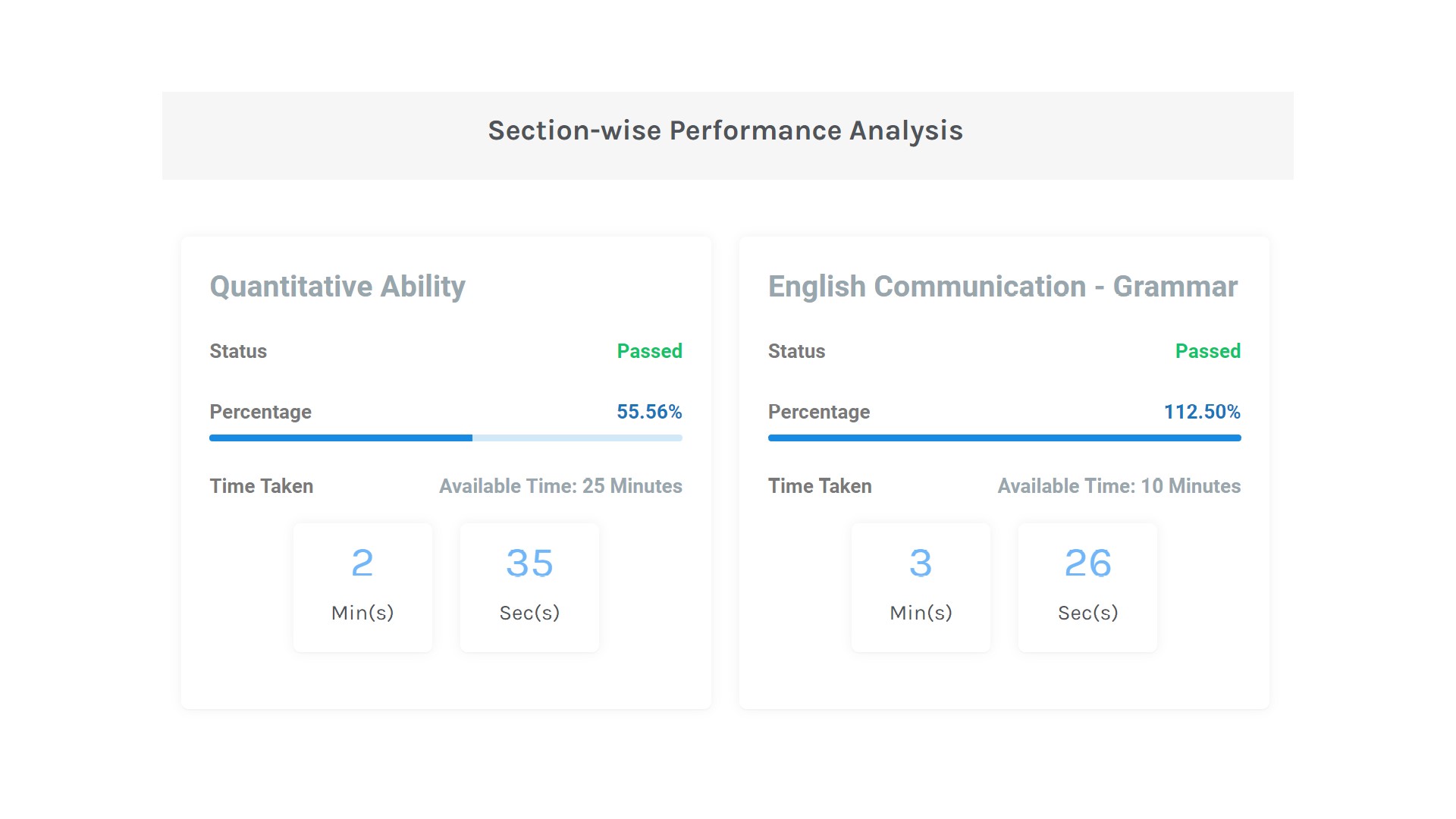Screen dimensions: 1456x819
Task: Click Available Time: 10 Minutes text
Action: (1119, 486)
